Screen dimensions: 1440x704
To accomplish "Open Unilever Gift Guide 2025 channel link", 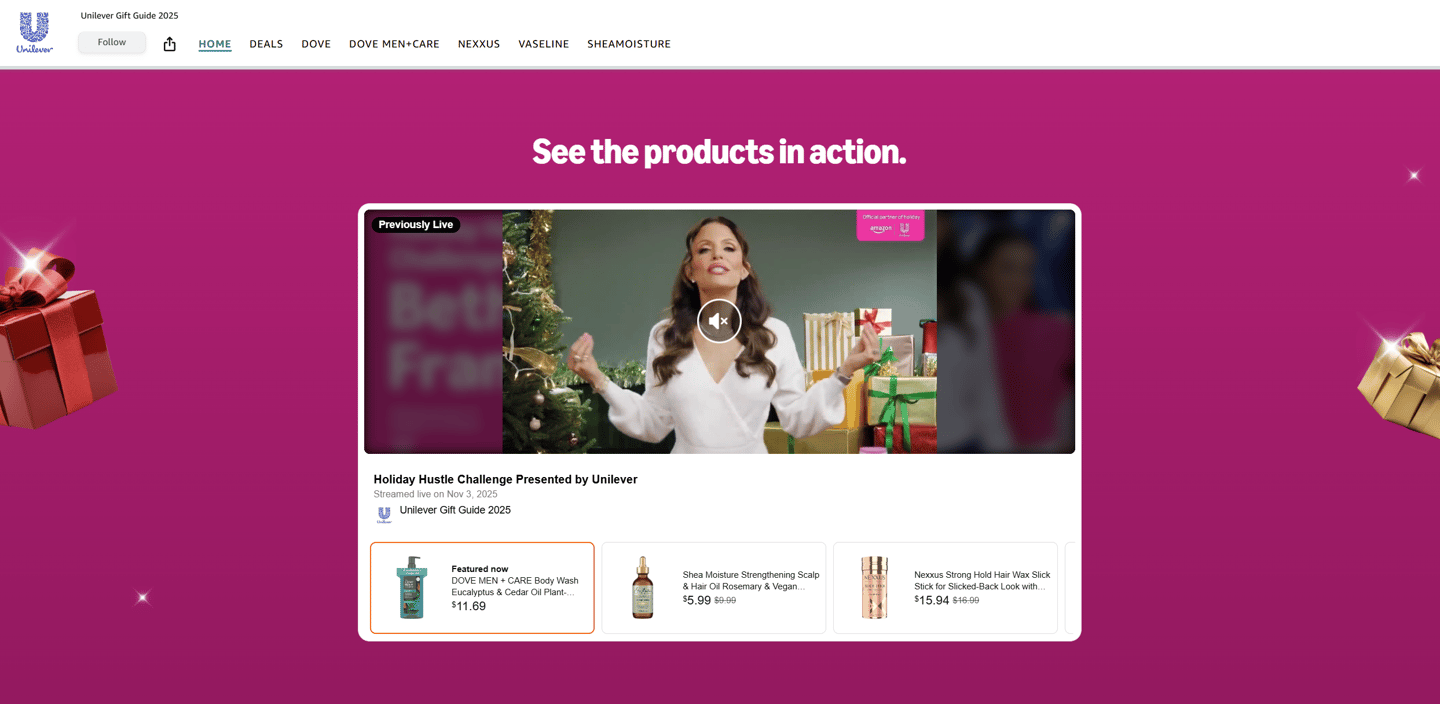I will click(x=455, y=510).
